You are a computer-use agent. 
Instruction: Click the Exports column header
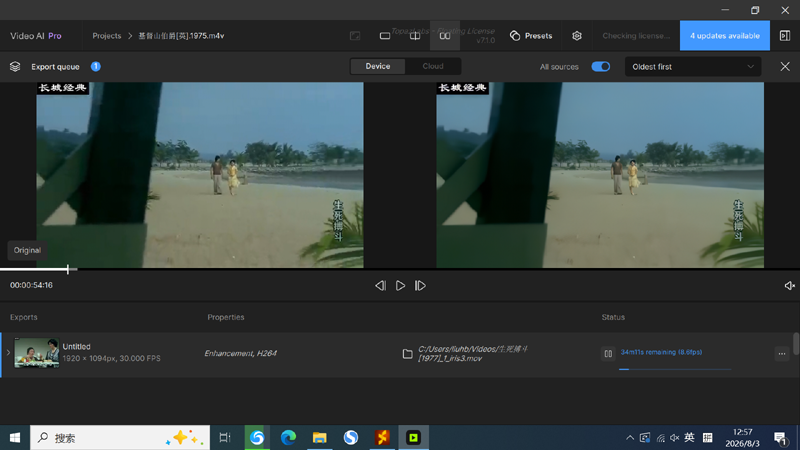click(23, 317)
